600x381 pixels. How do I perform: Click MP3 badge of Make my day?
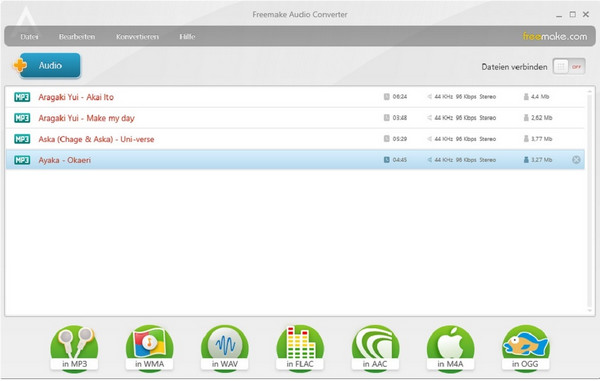[22, 118]
